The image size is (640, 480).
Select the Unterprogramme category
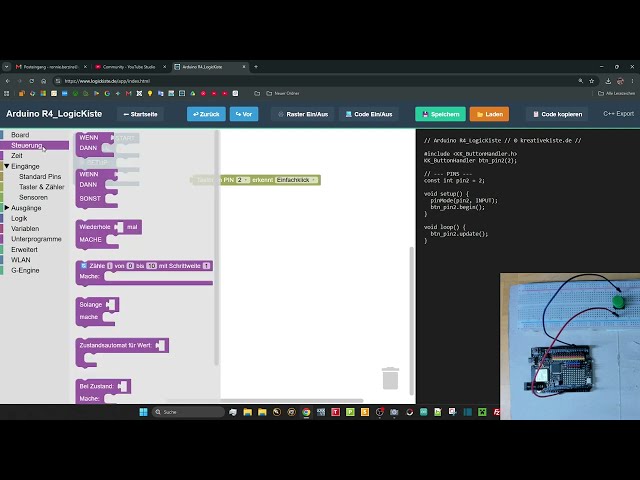pyautogui.click(x=36, y=239)
